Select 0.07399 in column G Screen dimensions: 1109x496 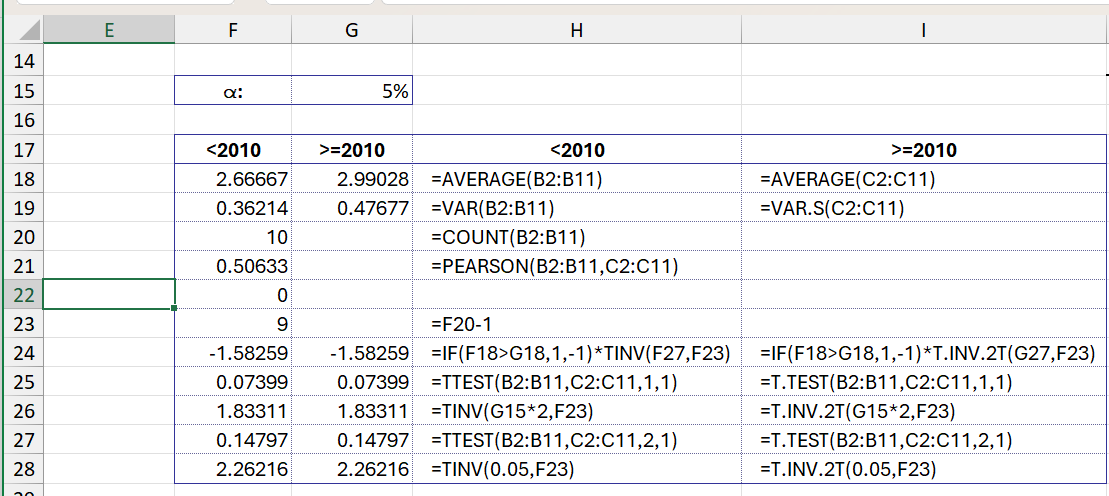352,382
